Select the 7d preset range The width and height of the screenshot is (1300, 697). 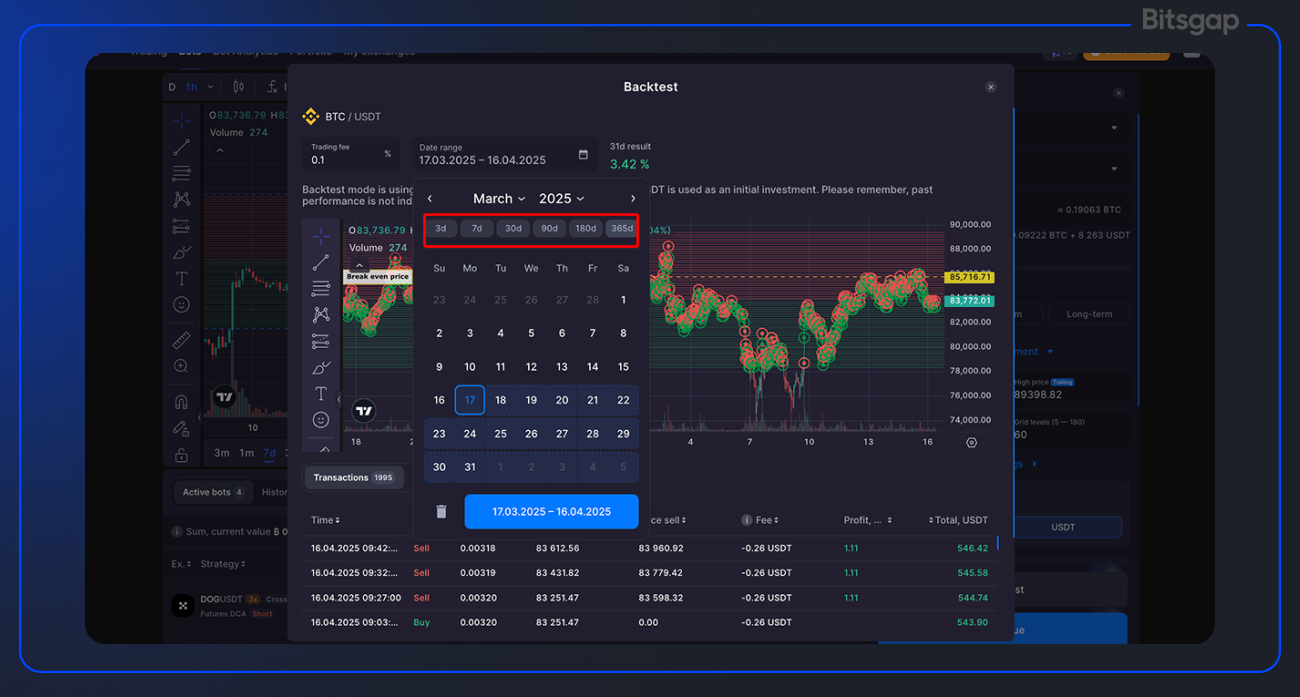click(477, 228)
